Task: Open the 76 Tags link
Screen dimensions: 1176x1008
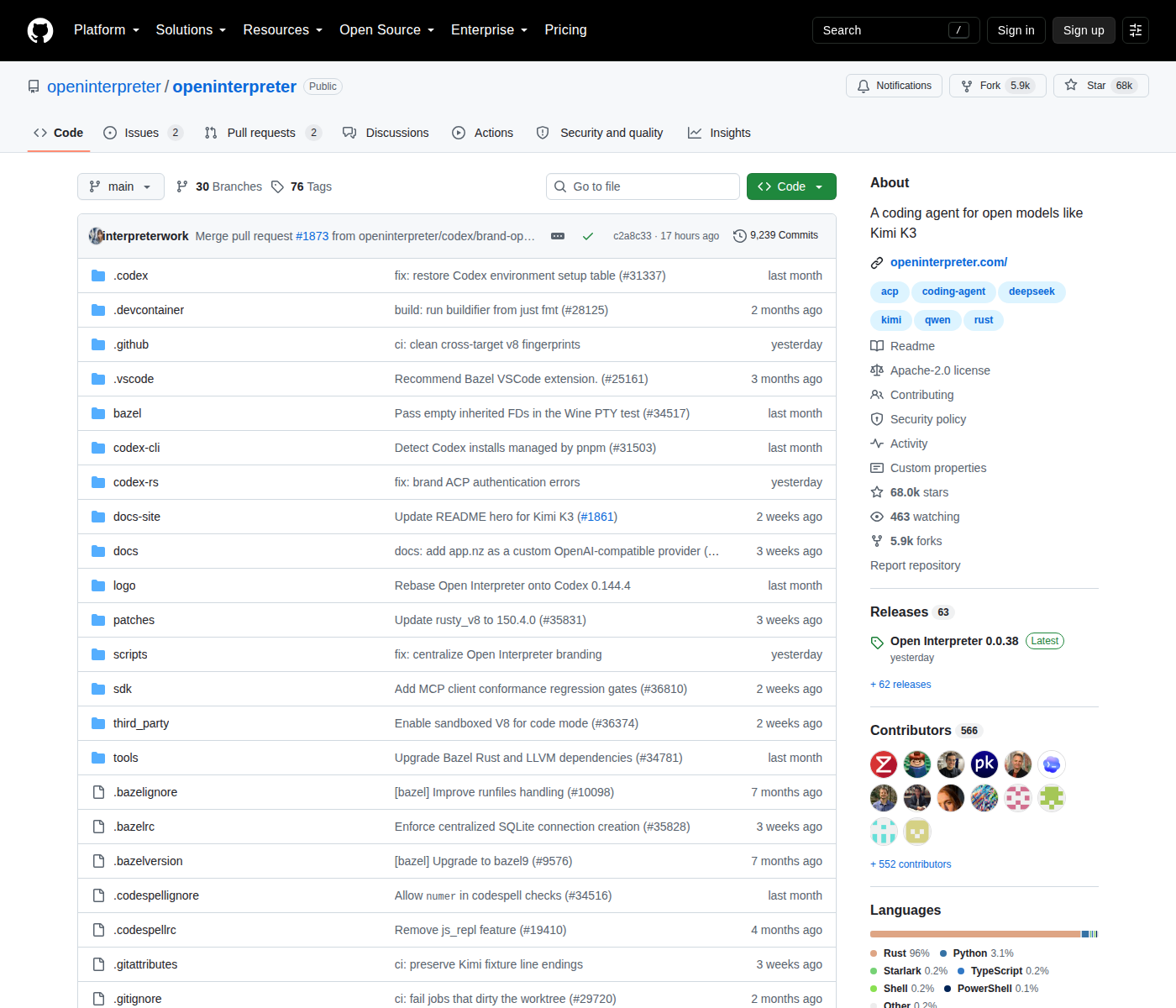Action: (302, 186)
